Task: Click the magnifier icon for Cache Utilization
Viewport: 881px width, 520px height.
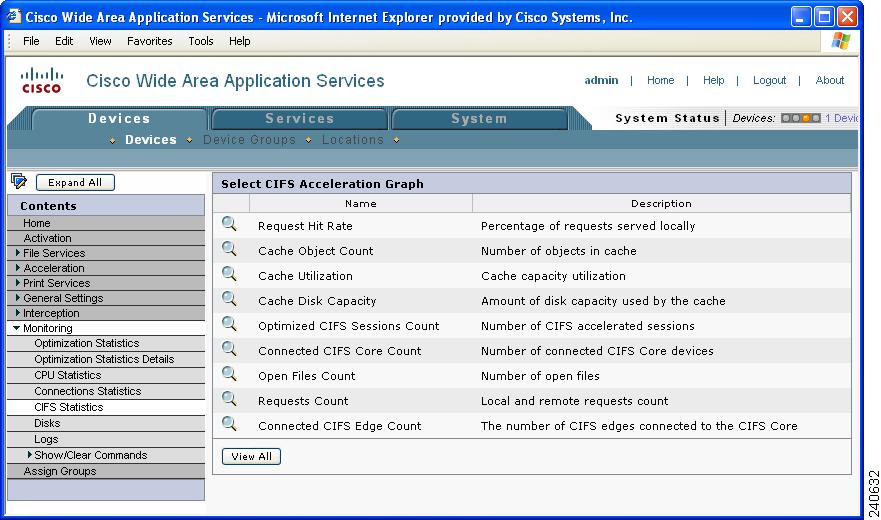Action: click(x=229, y=274)
